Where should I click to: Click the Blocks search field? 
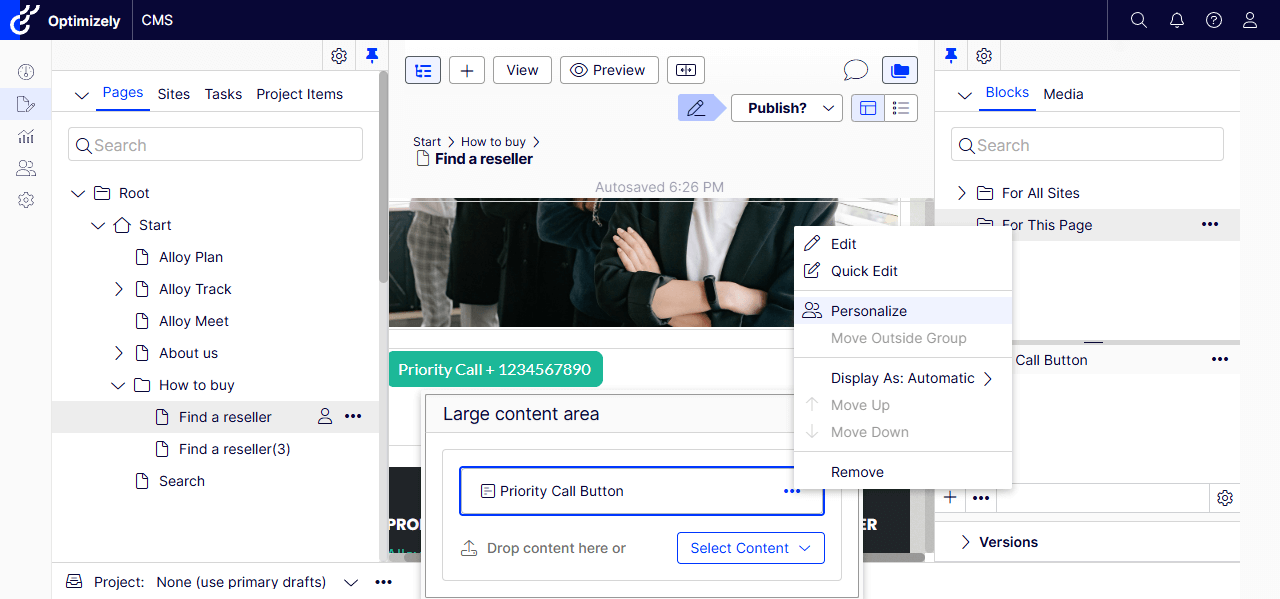point(1087,145)
